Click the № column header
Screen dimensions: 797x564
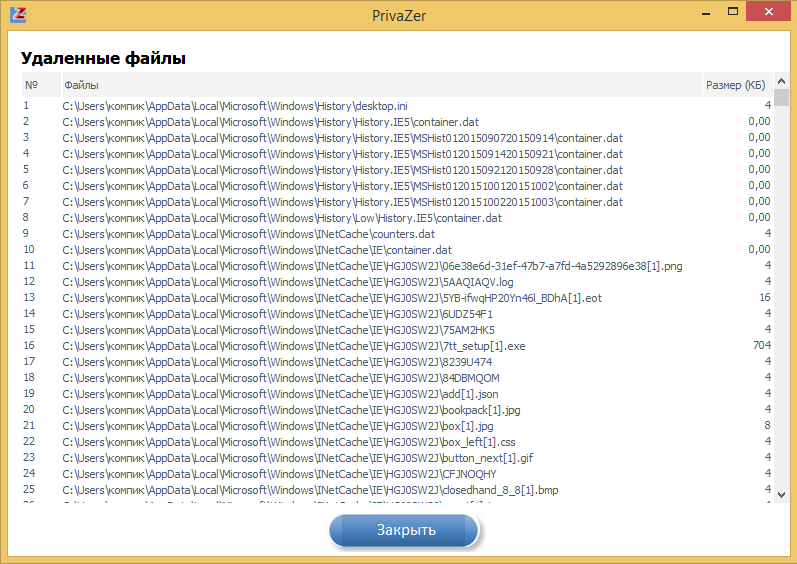[x=41, y=85]
